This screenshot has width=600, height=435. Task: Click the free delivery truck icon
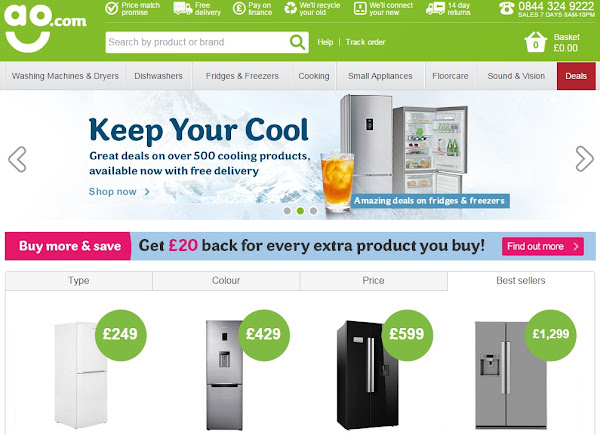(x=183, y=8)
